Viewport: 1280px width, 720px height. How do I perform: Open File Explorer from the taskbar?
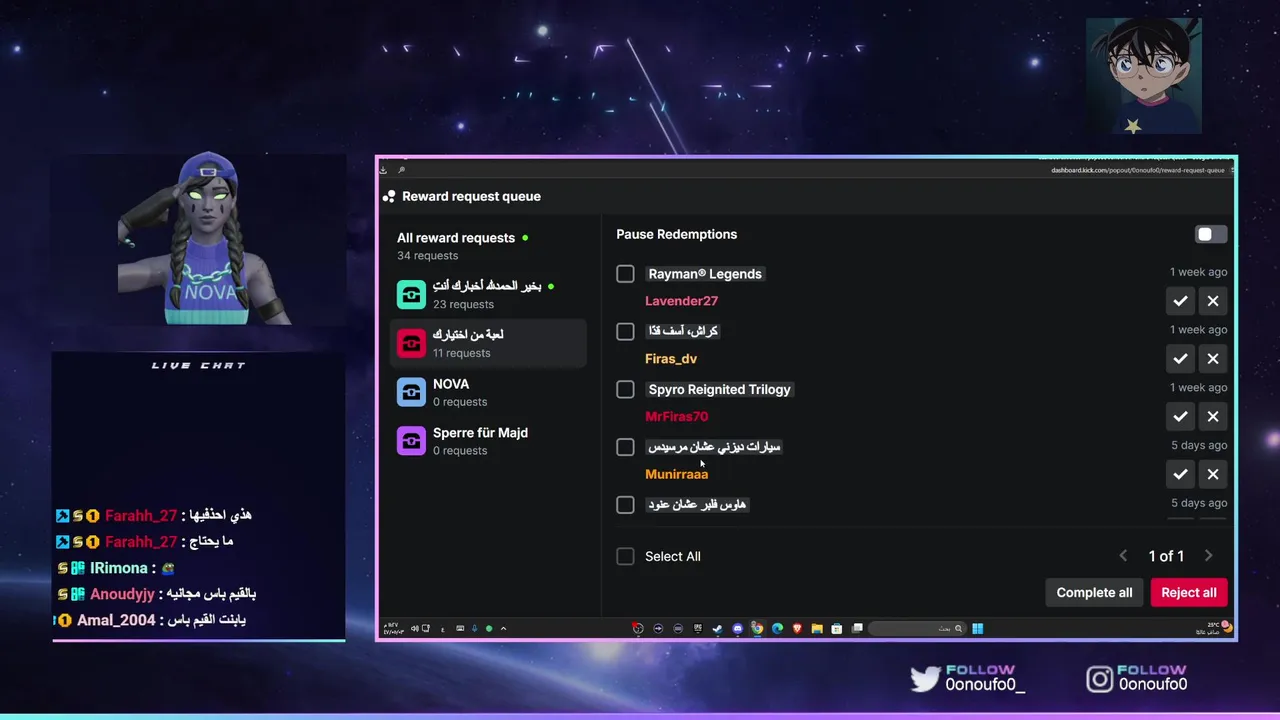tap(817, 629)
